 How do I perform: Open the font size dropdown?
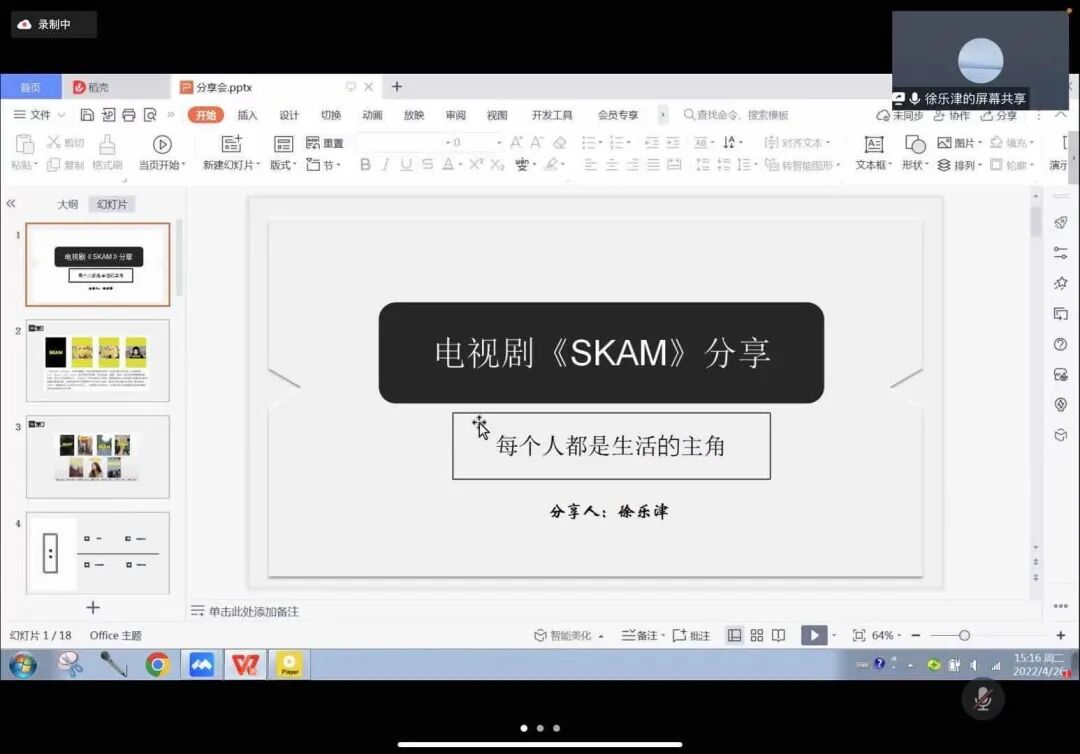click(499, 143)
